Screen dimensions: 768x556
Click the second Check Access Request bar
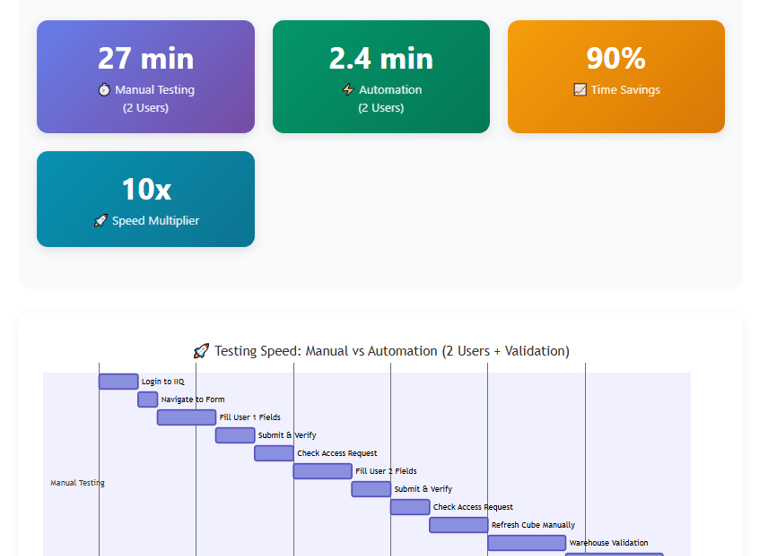coord(410,507)
